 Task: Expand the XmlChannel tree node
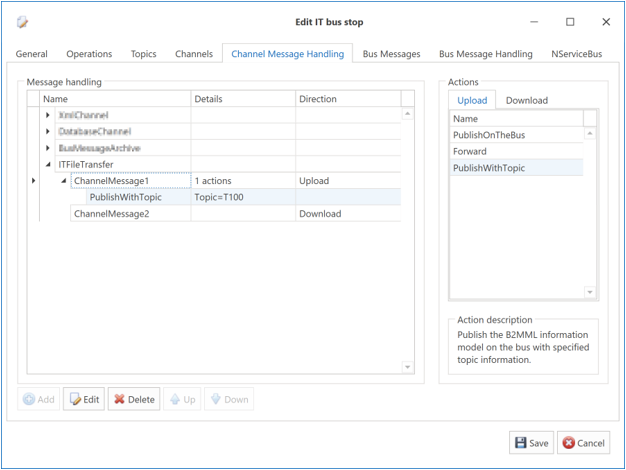(x=48, y=116)
